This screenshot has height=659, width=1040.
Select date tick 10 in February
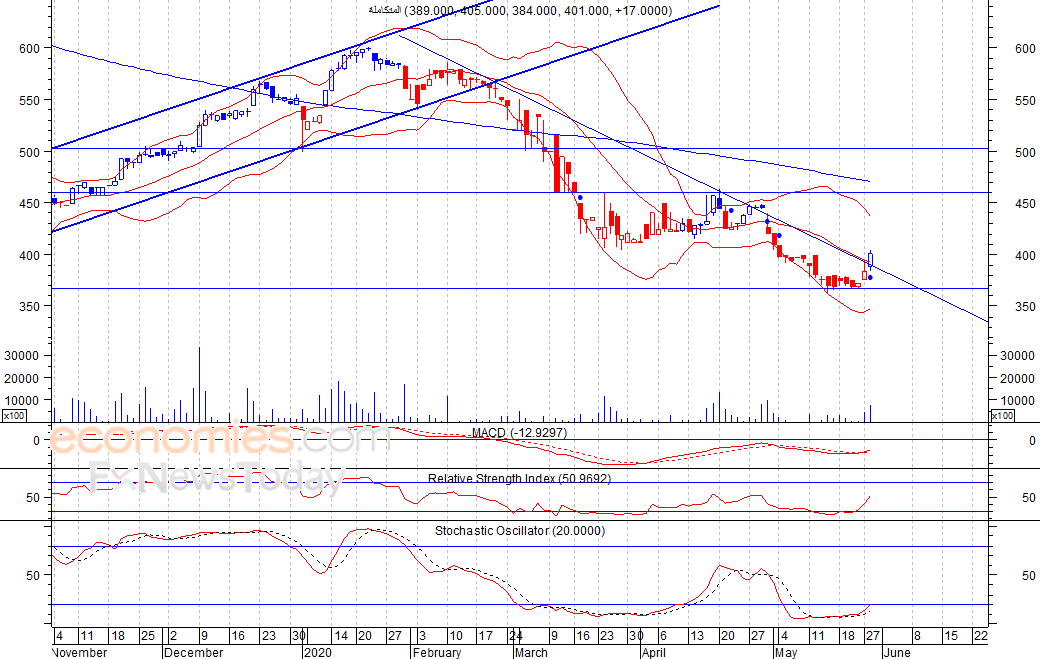point(456,636)
